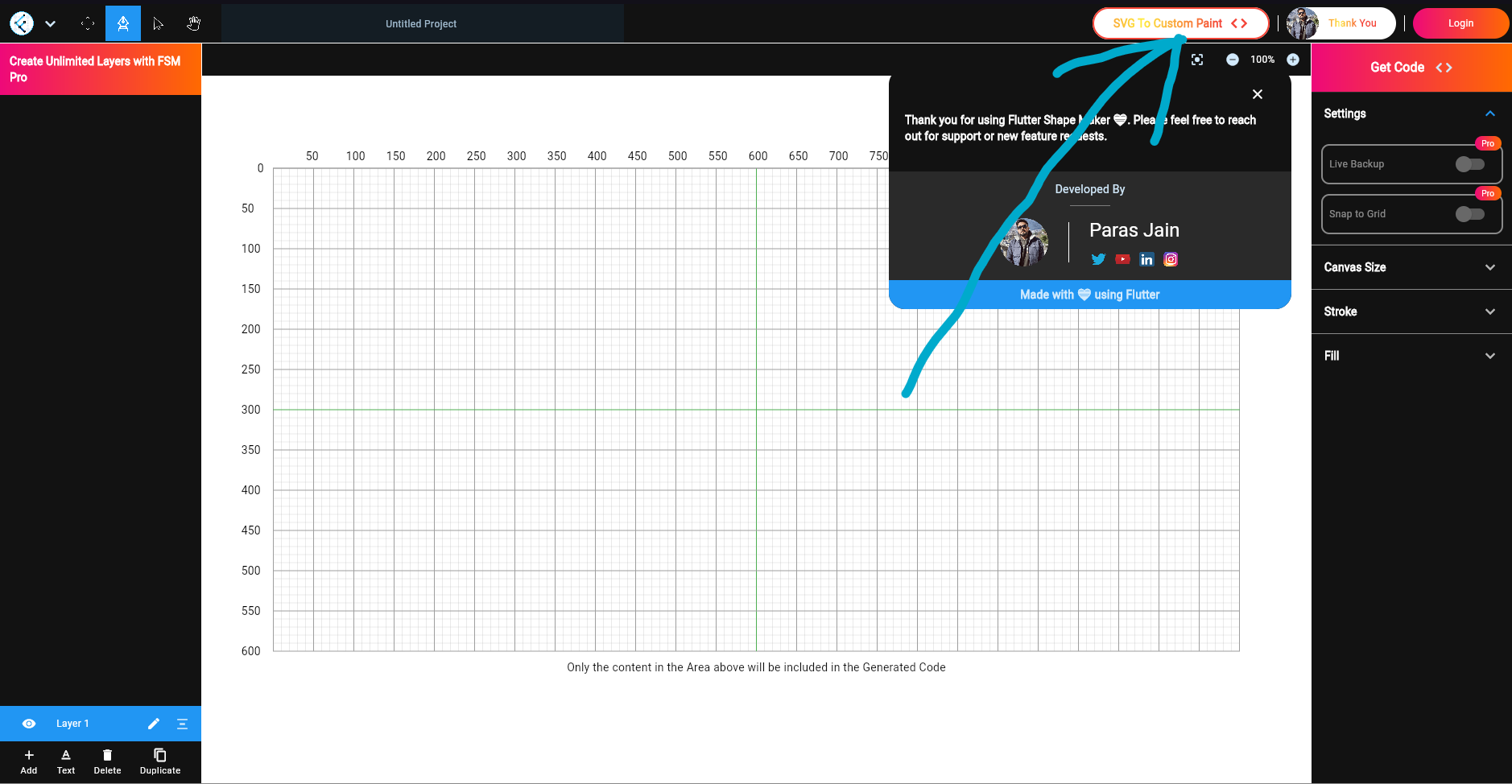Toggle the Live Backup switch

point(1470,164)
